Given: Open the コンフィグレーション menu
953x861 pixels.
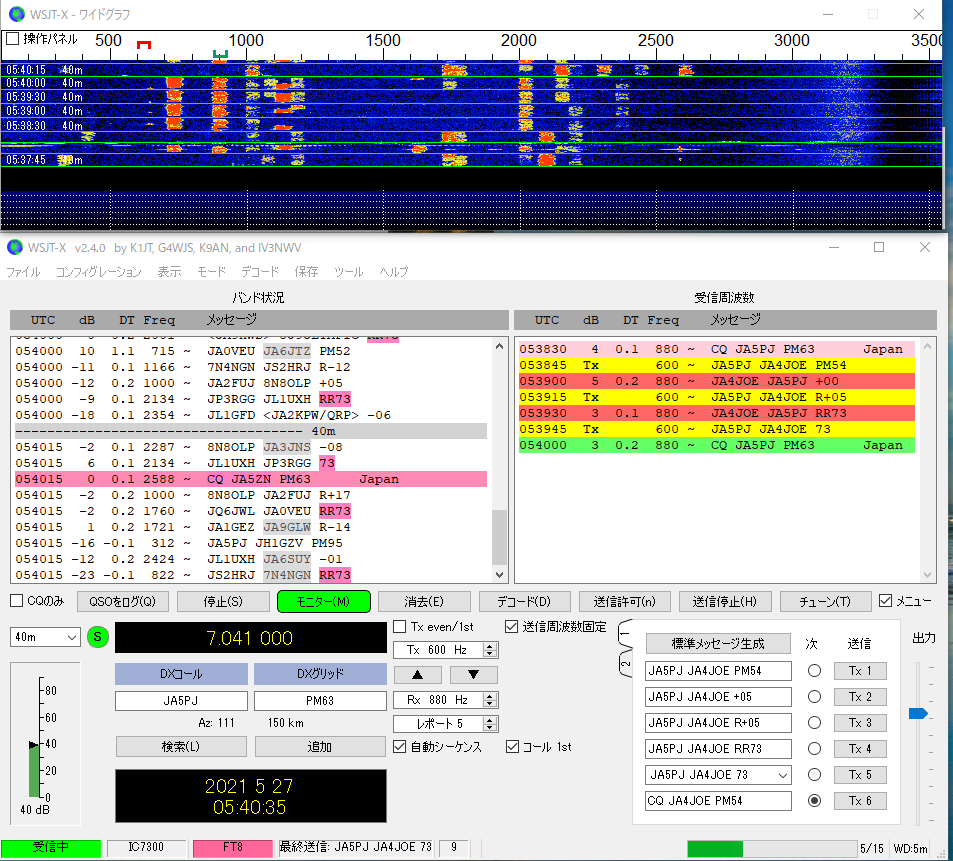Looking at the screenshot, I should (x=98, y=272).
